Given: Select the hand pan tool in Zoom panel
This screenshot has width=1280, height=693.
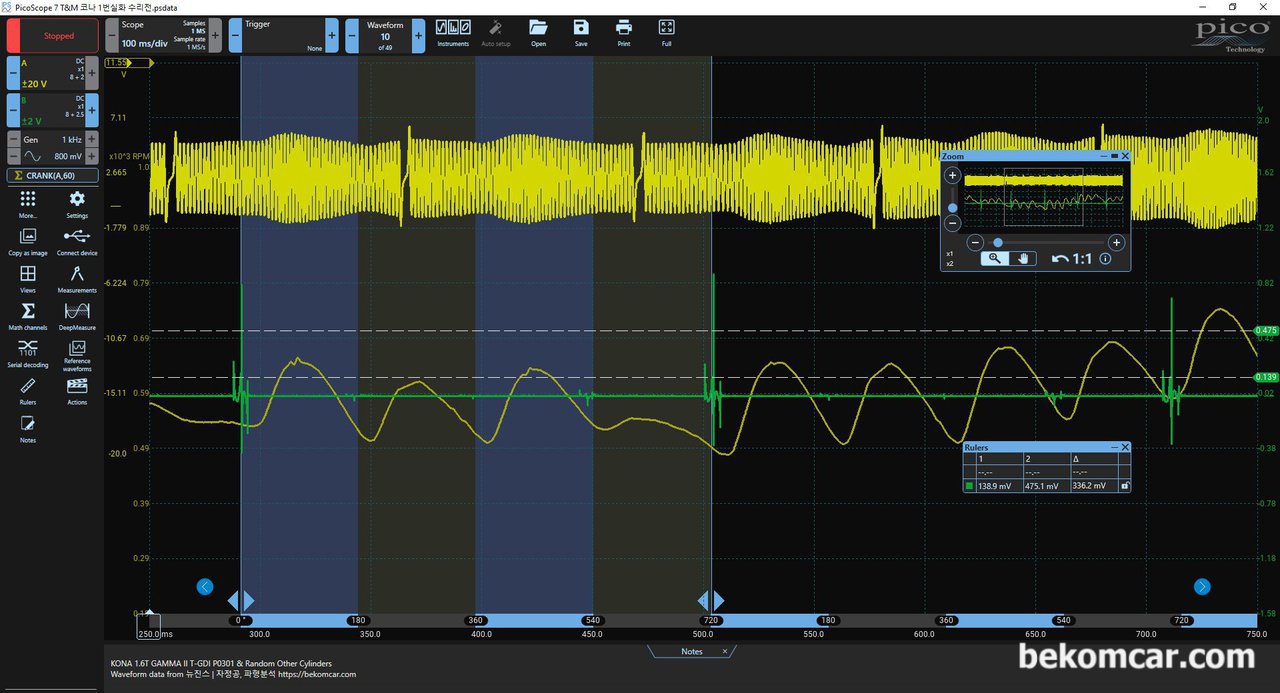Looking at the screenshot, I should coord(1022,258).
